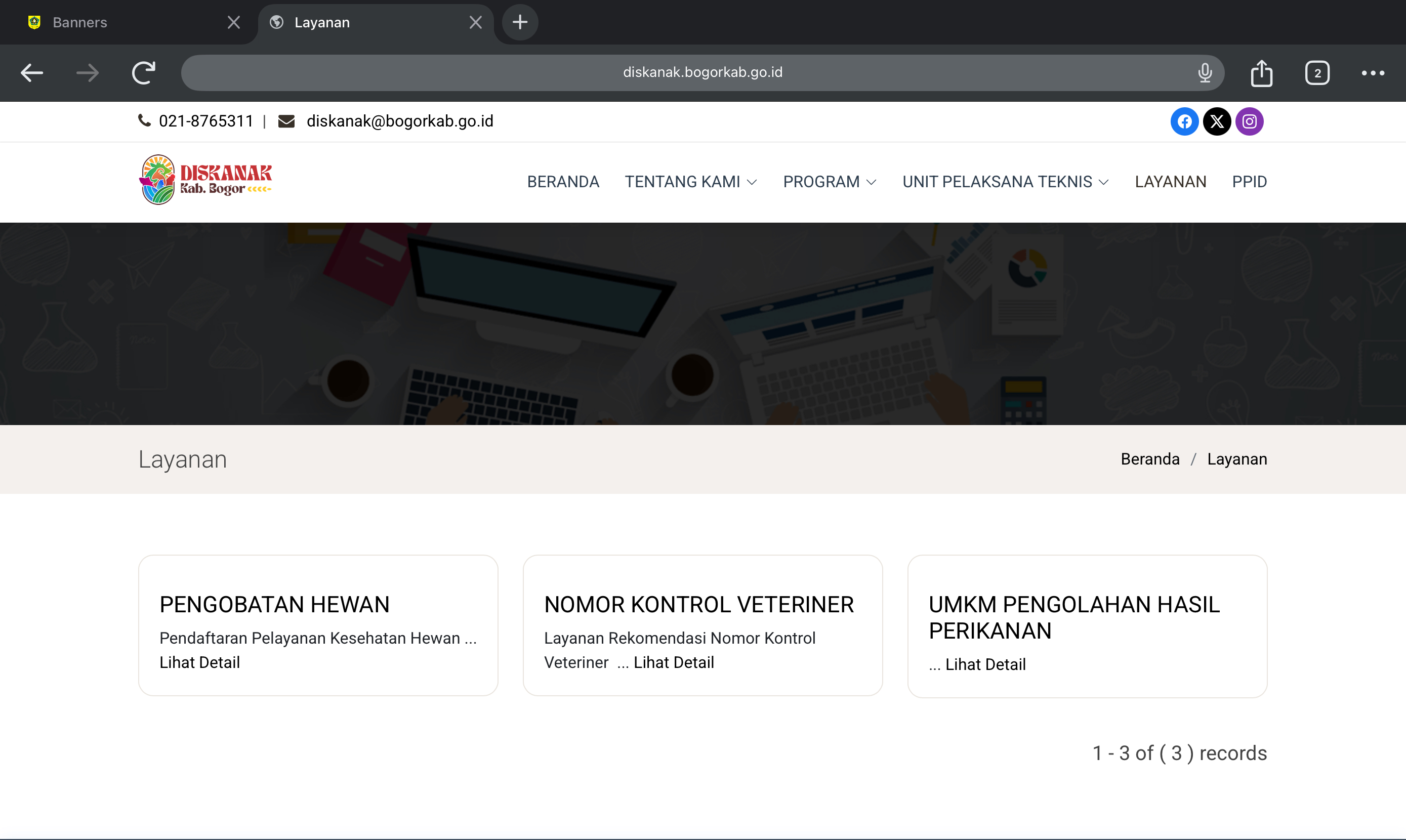Open the three-dots browser menu

[1373, 72]
